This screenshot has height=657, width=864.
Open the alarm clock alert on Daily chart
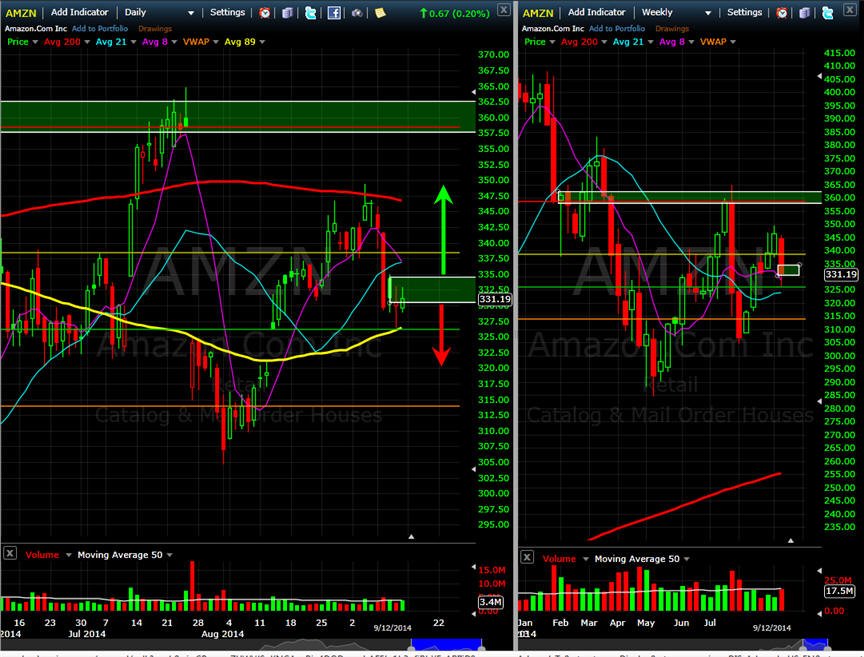tap(264, 13)
